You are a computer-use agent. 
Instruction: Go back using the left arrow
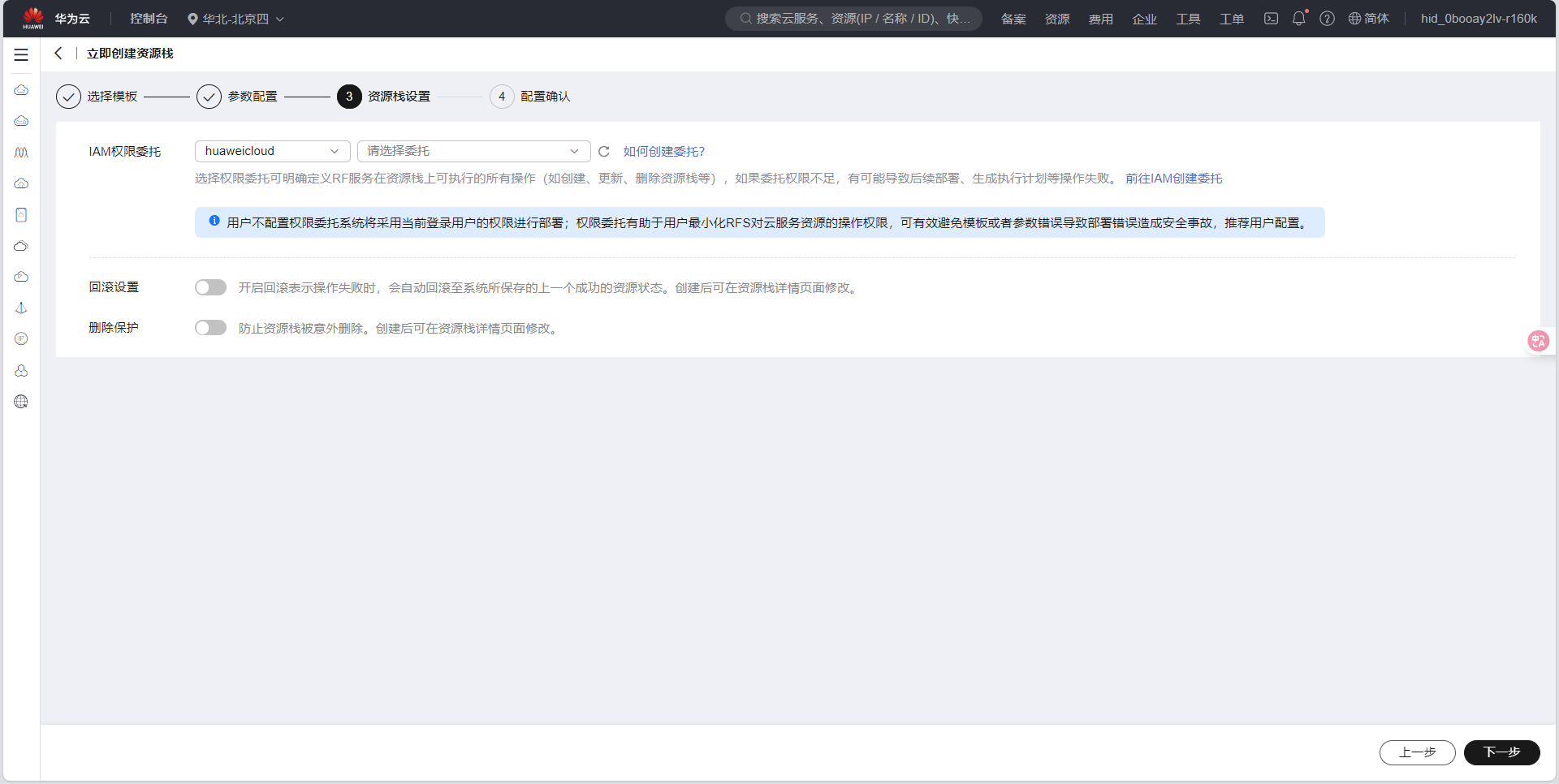click(x=58, y=54)
